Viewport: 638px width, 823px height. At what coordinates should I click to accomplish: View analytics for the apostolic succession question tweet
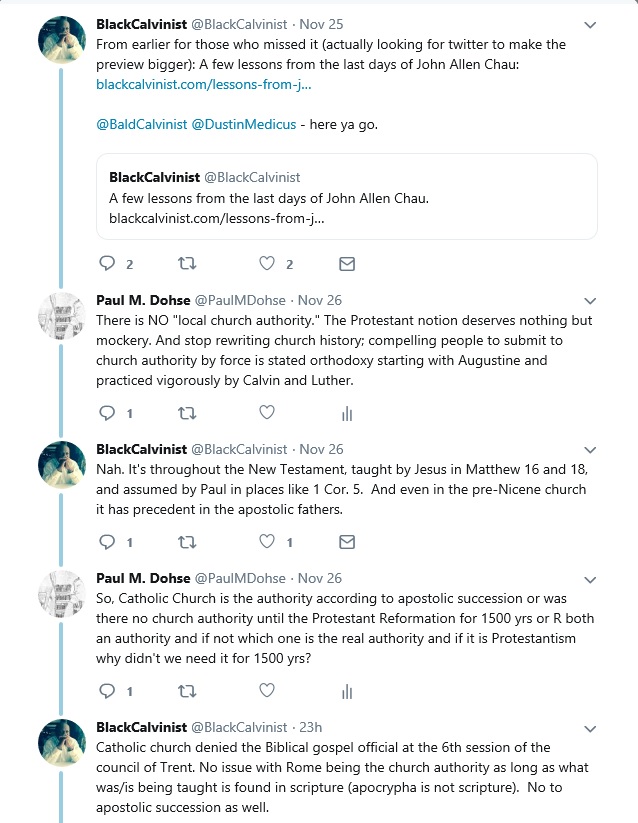pos(347,691)
